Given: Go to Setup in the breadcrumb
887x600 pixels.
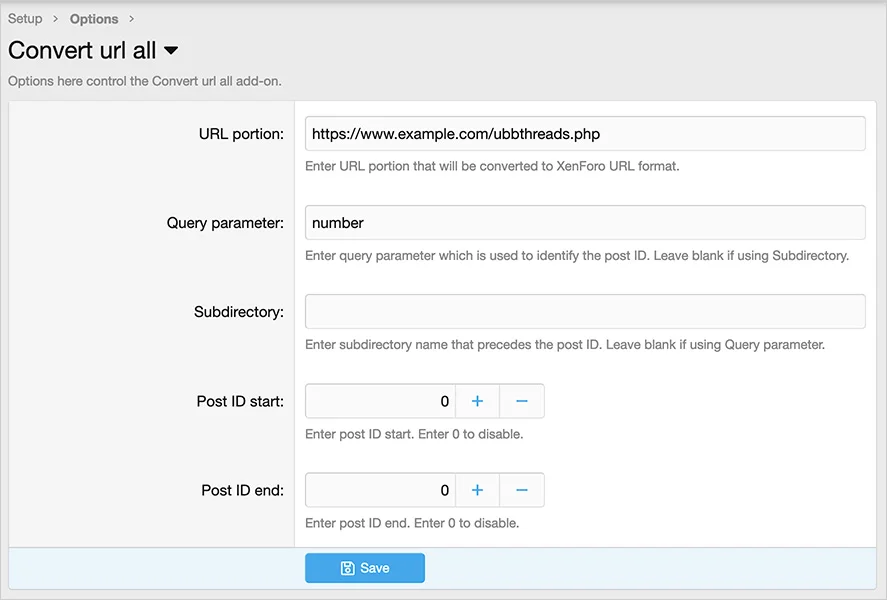Looking at the screenshot, I should tap(25, 19).
